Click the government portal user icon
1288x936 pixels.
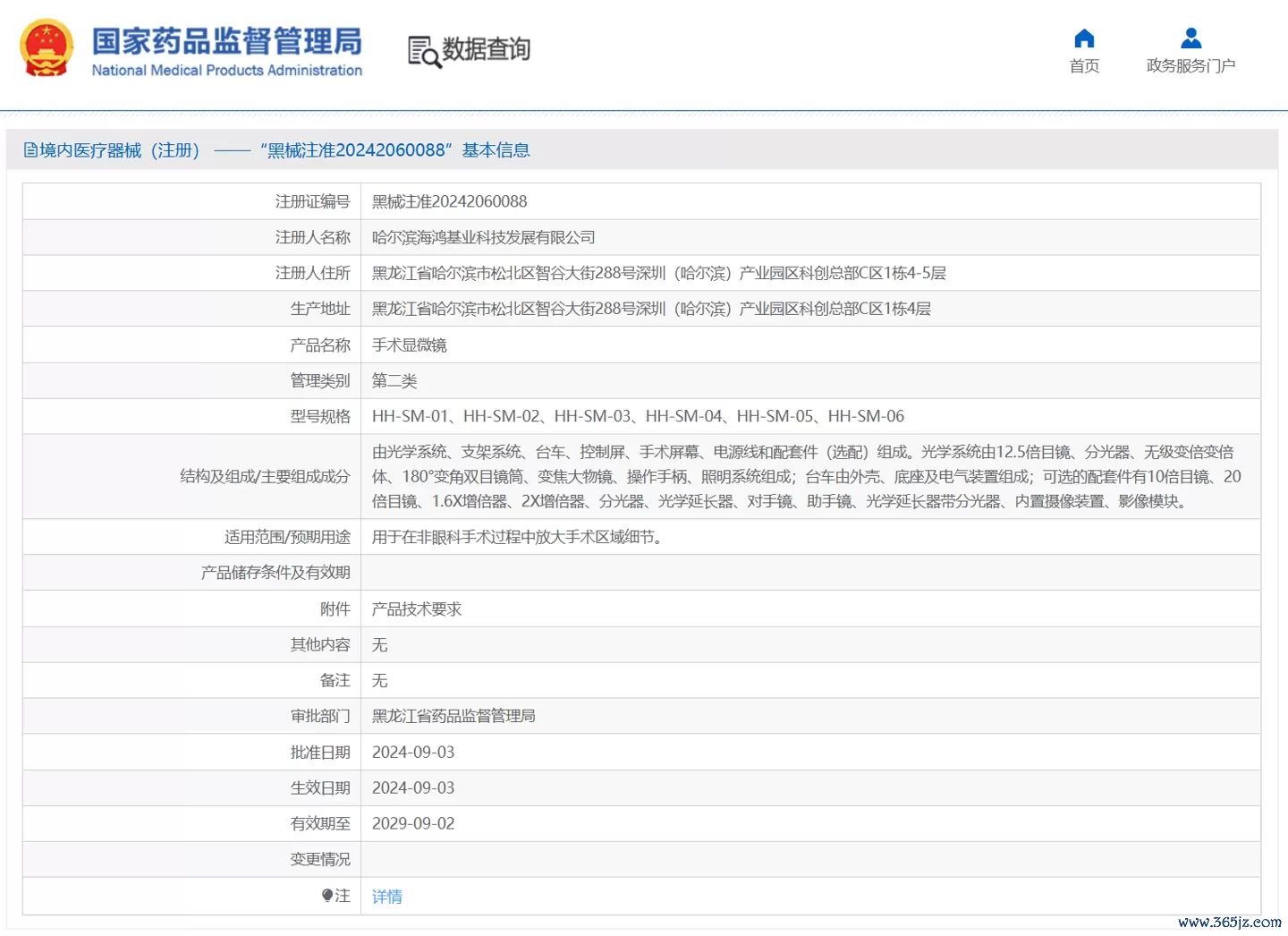(x=1191, y=38)
